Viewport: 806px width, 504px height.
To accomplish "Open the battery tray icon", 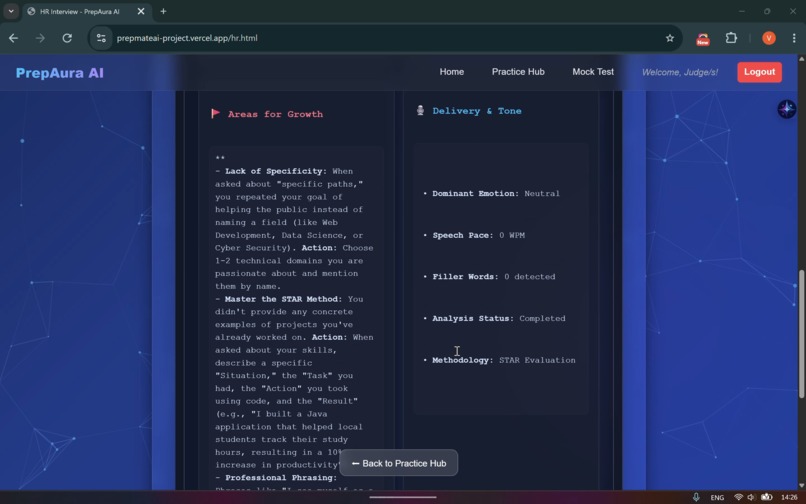I will click(766, 497).
